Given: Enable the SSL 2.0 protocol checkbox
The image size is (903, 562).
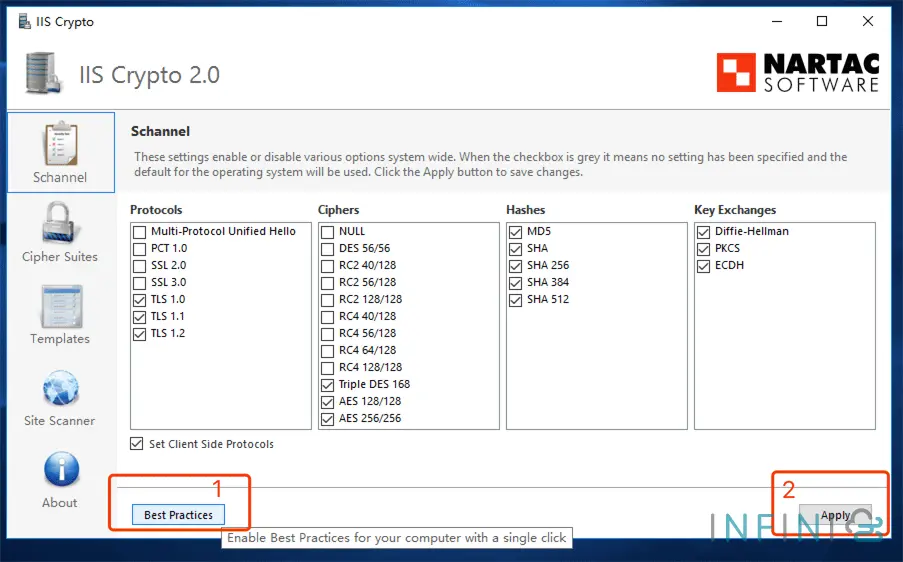Looking at the screenshot, I should 139,266.
